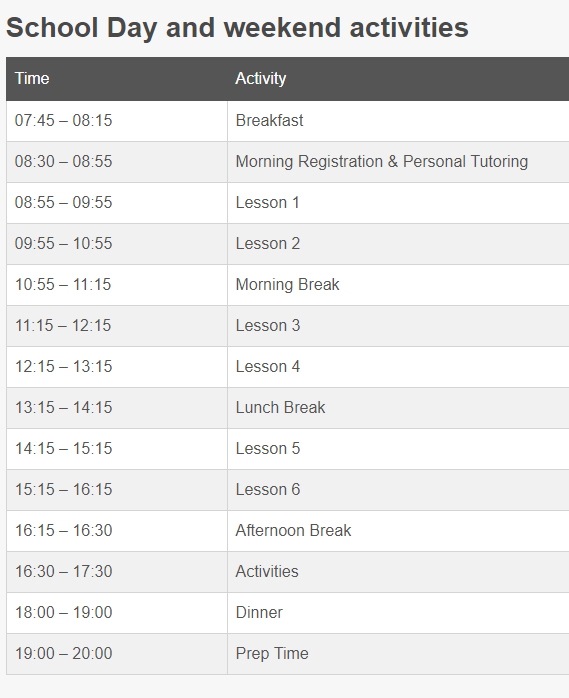
Task: Click the 07:45 – 08:15 time cell
Action: click(x=117, y=121)
